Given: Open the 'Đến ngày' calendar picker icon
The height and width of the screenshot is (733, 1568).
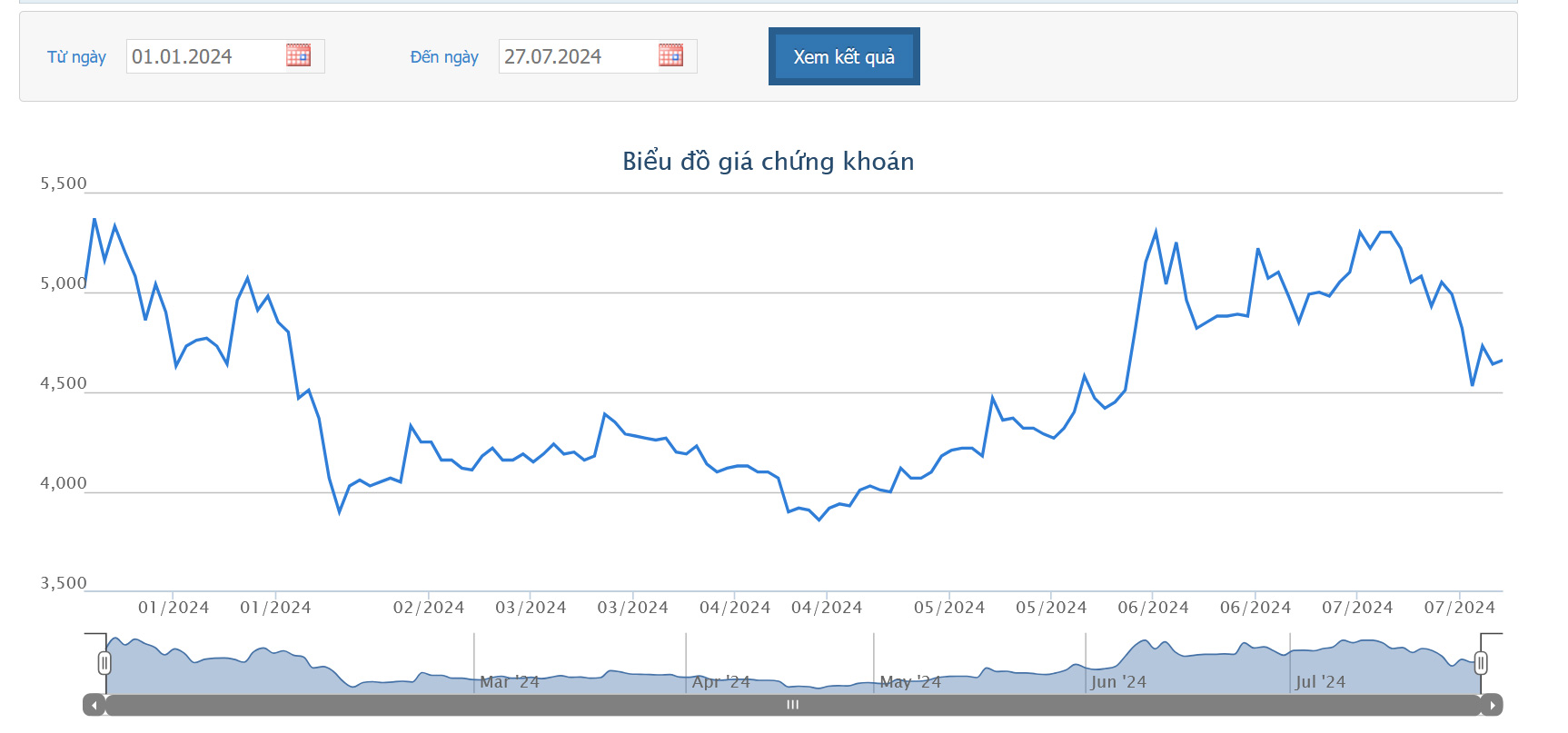Looking at the screenshot, I should (x=670, y=55).
